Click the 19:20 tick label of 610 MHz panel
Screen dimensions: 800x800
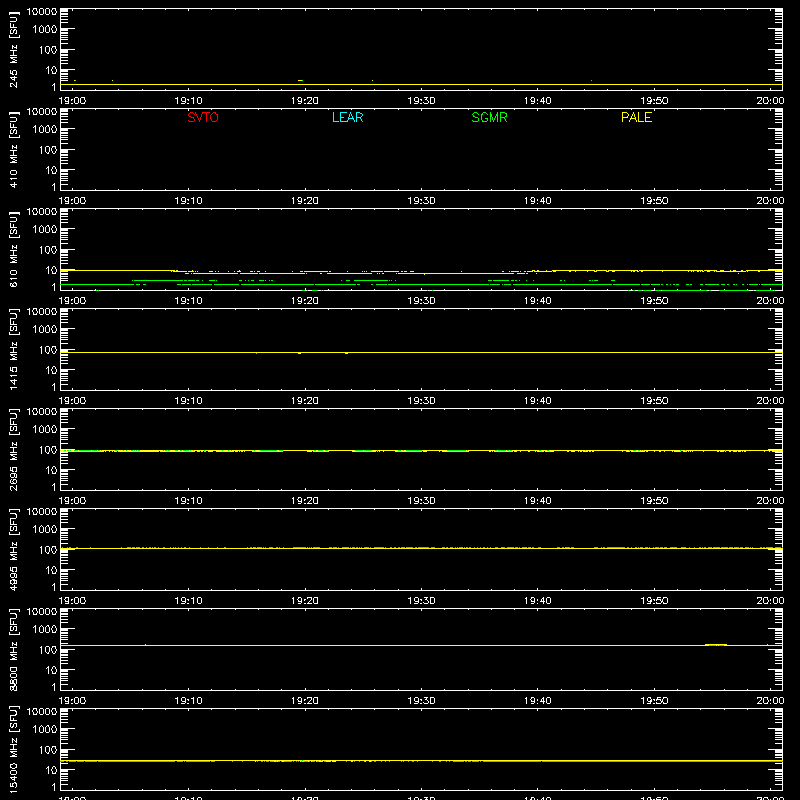(305, 301)
